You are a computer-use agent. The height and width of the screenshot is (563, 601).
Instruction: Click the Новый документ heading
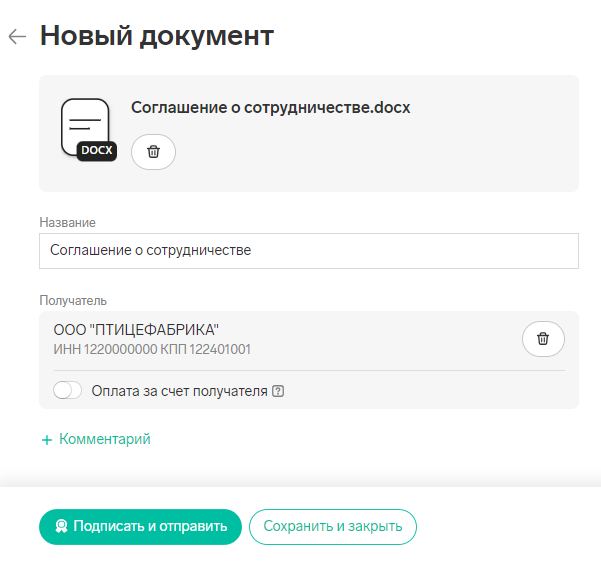click(x=157, y=36)
